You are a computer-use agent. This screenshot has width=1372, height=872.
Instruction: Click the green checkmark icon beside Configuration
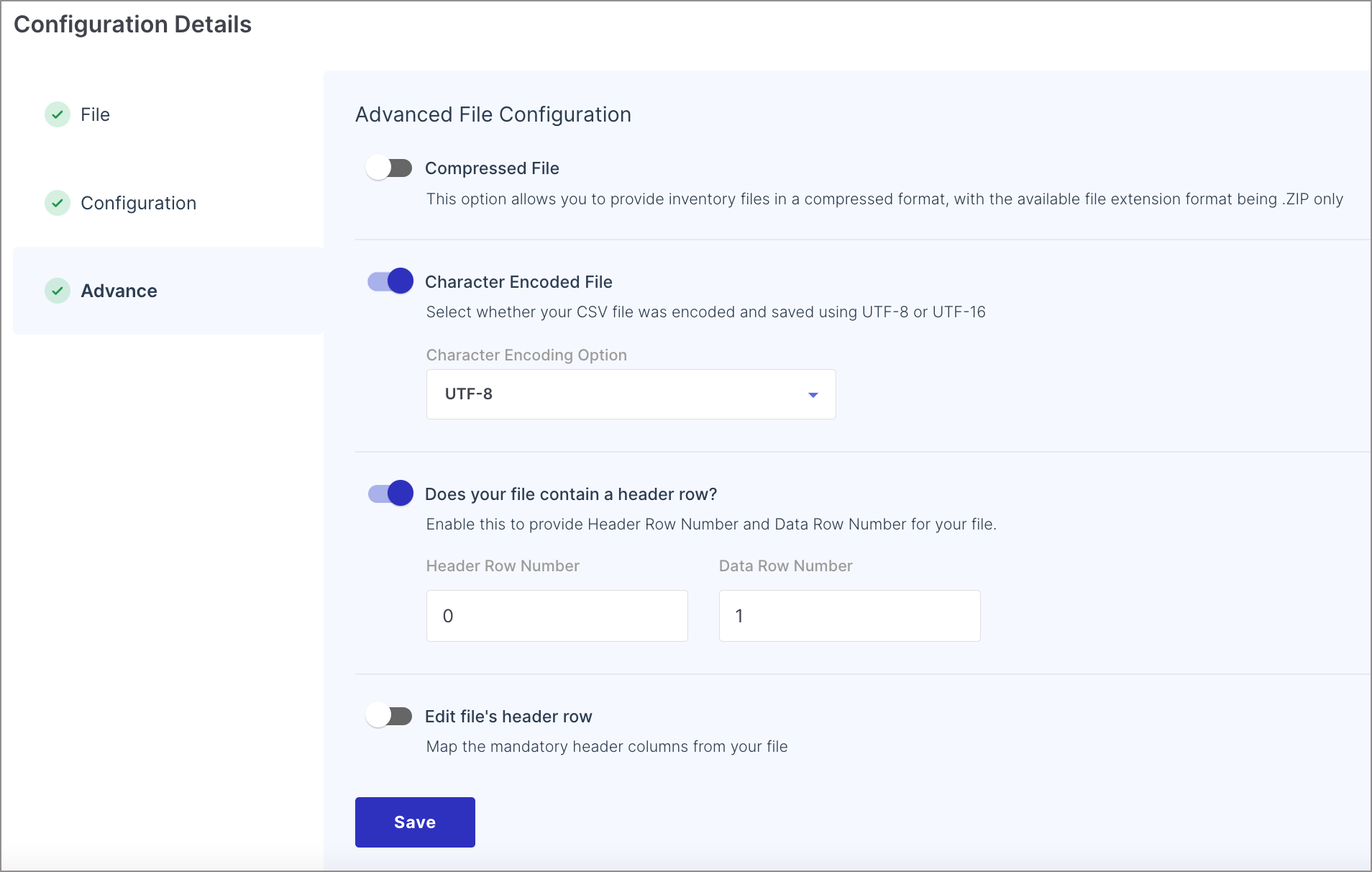click(58, 203)
